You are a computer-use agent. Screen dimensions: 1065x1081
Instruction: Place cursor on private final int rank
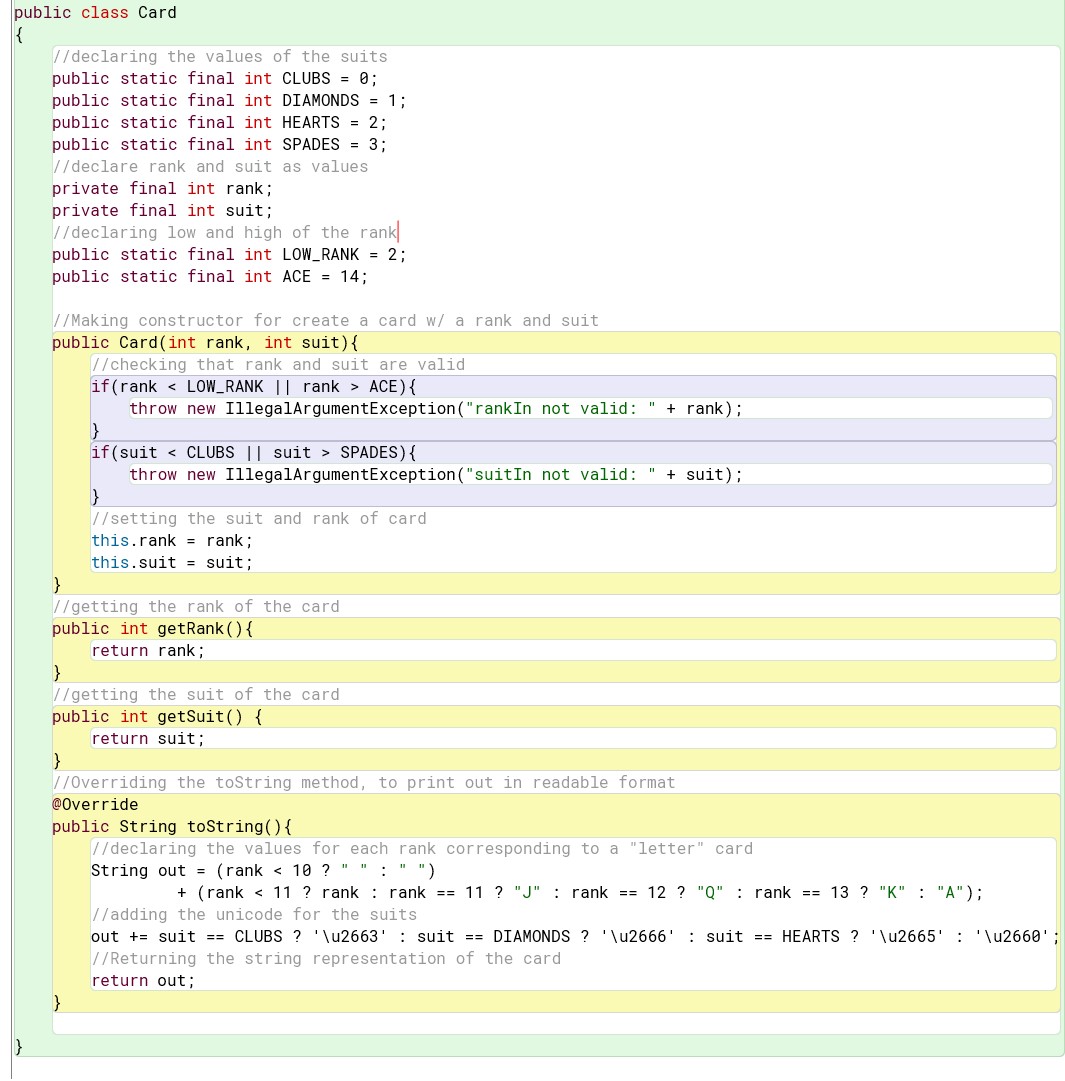[x=160, y=188]
